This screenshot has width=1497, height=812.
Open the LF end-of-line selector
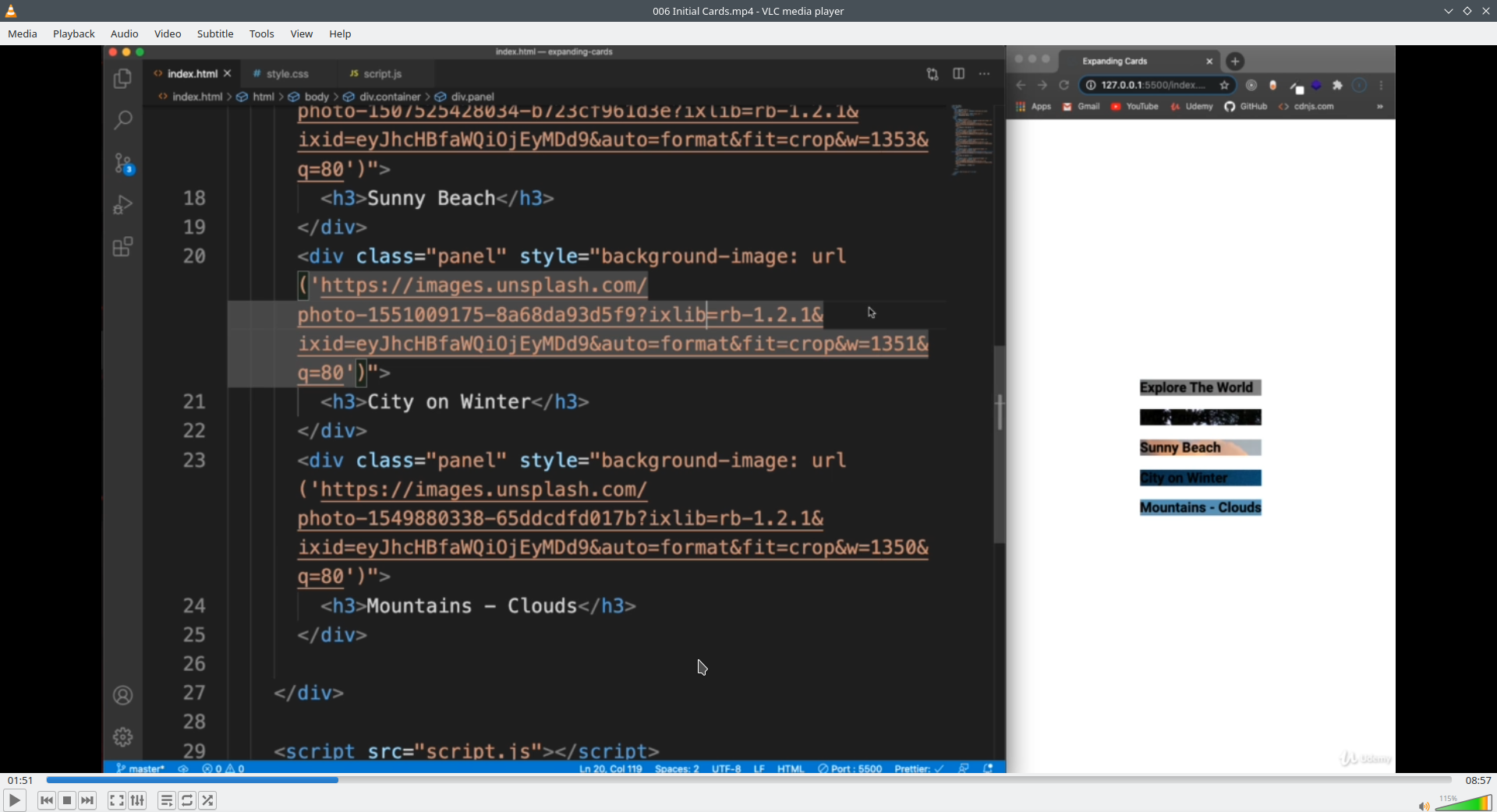tap(759, 768)
